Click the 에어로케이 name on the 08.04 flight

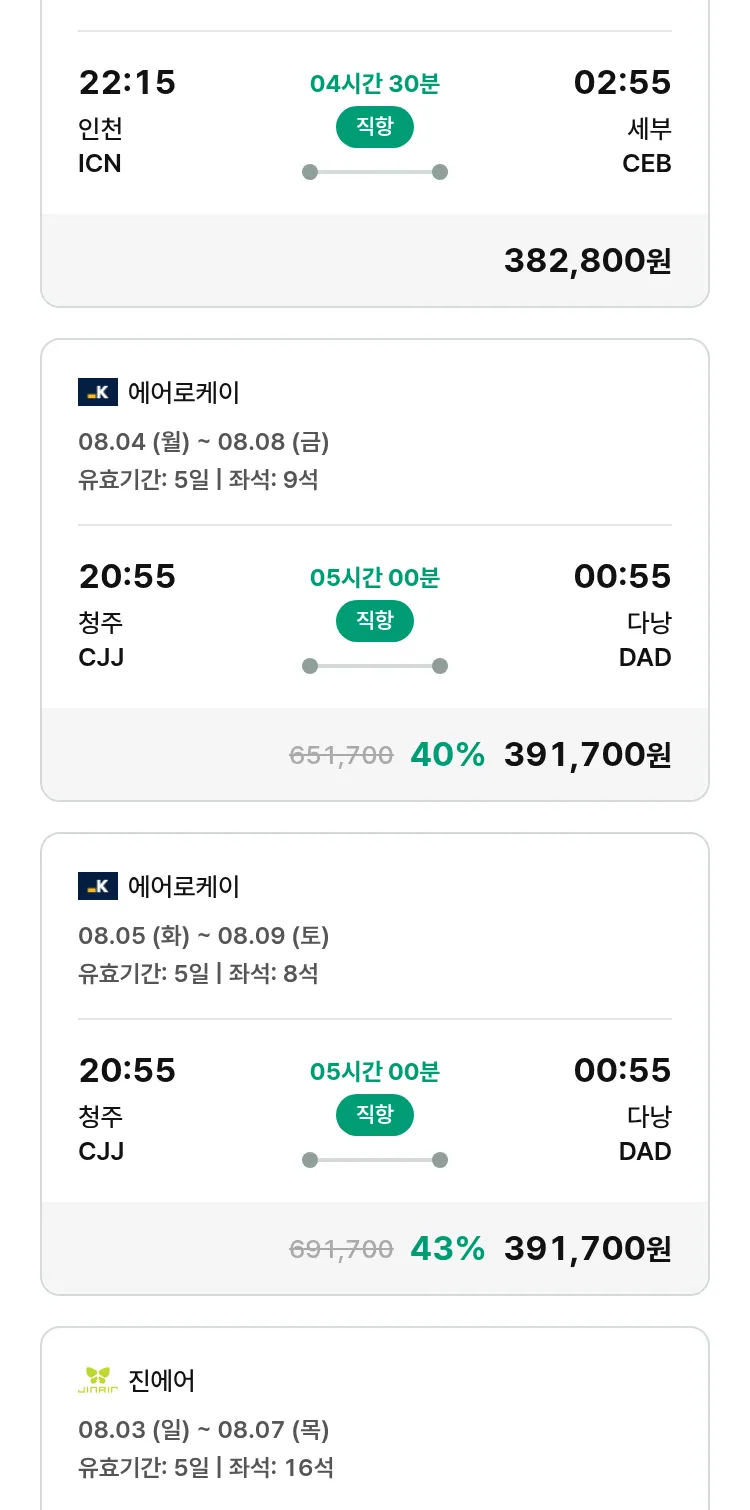[184, 392]
